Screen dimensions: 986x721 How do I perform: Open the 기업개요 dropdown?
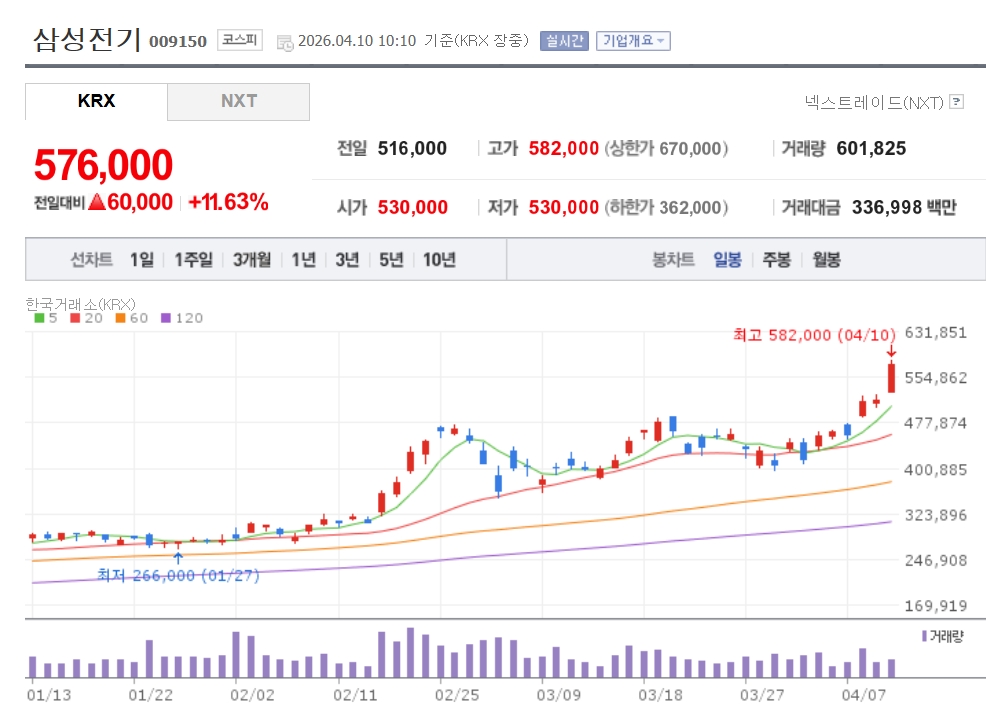(x=633, y=41)
